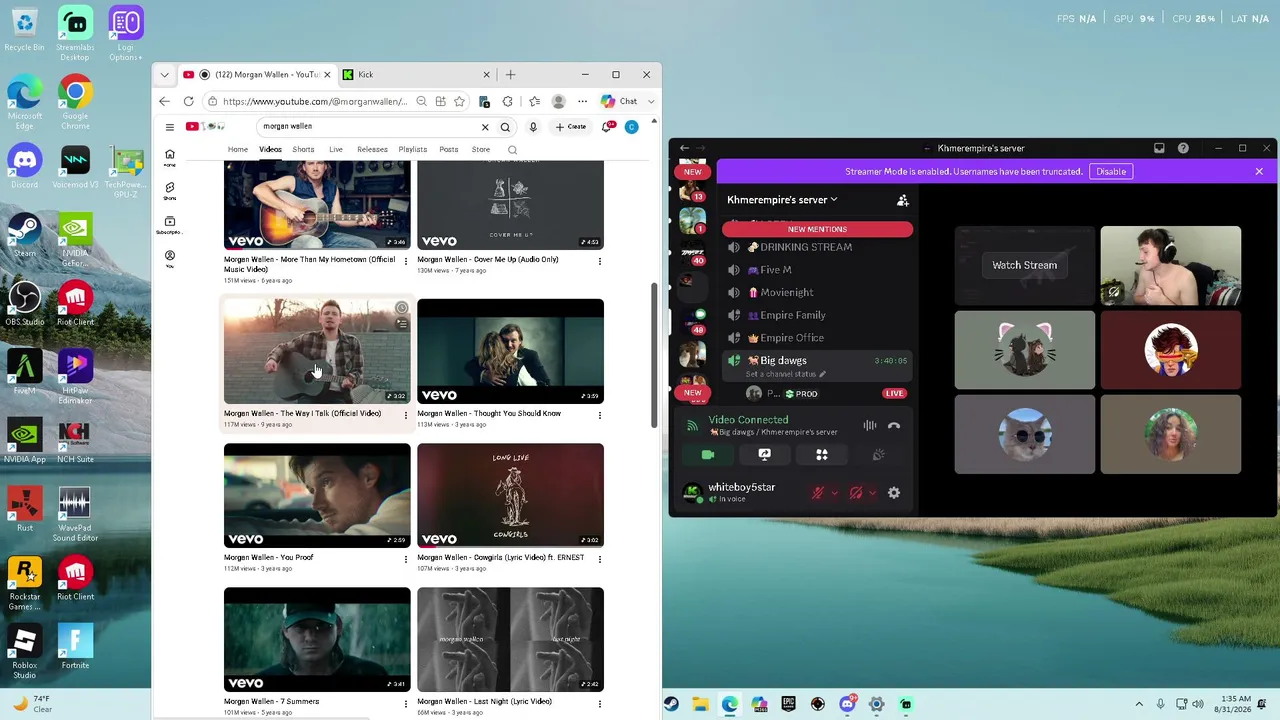Open YouTube account avatar menu
Screen dimensions: 1280x720
pos(631,127)
